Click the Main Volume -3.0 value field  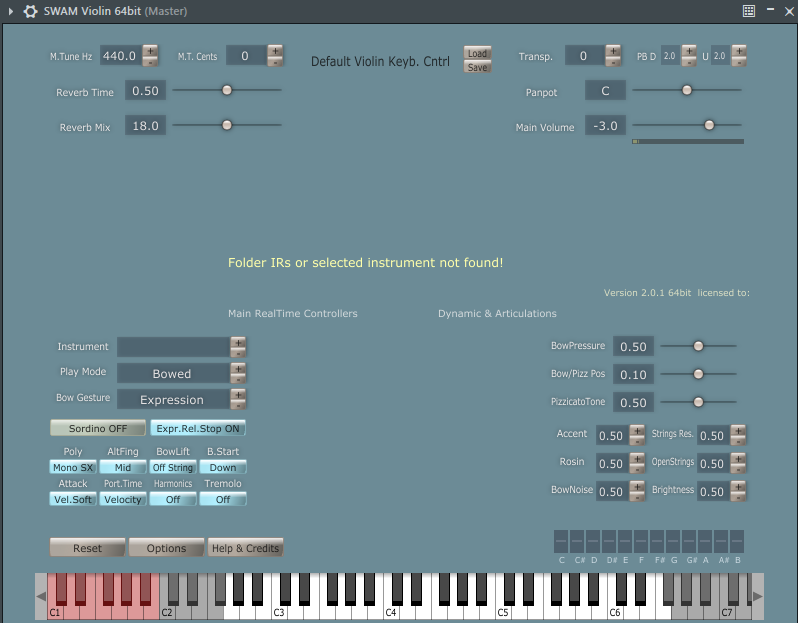(605, 126)
